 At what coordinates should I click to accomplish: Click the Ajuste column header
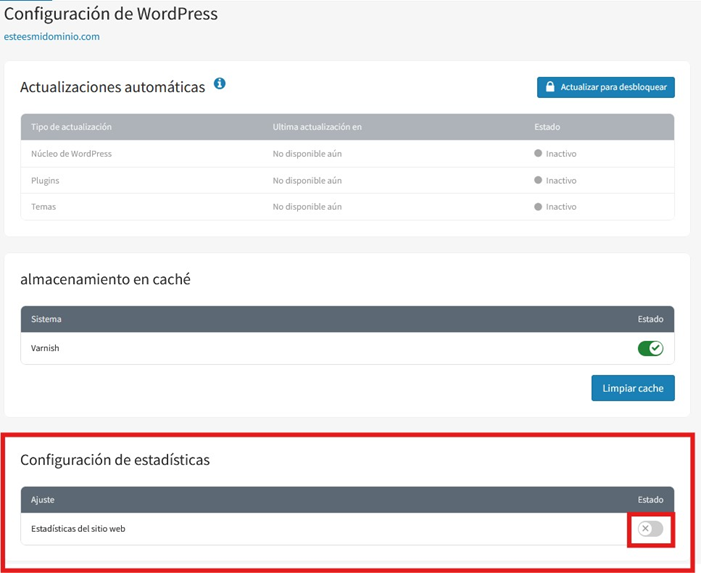point(42,500)
